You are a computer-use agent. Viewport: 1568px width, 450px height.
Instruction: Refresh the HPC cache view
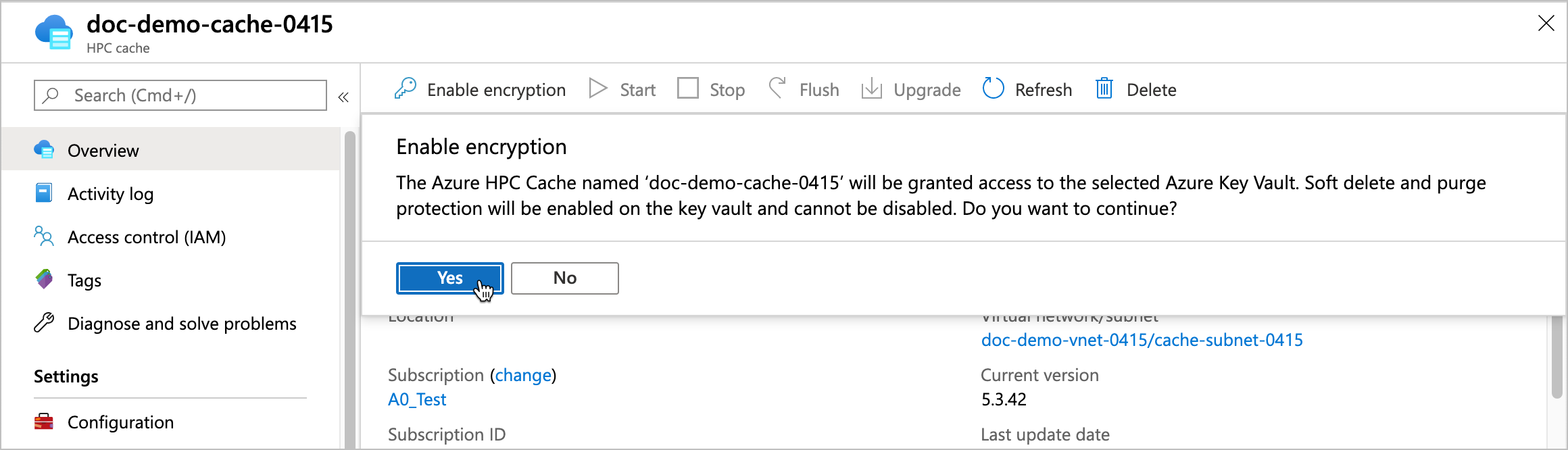[992, 89]
